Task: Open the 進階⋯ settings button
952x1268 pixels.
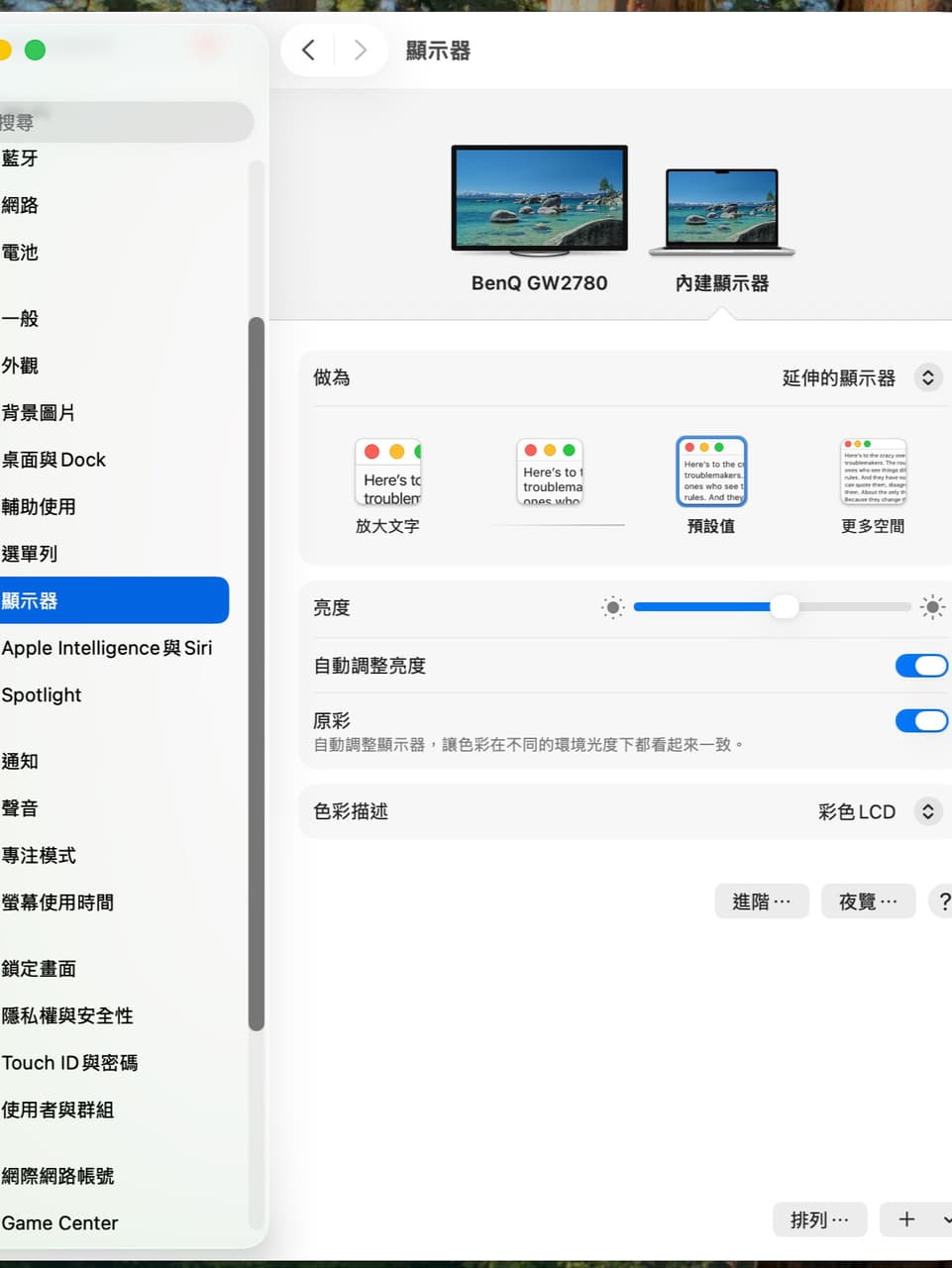Action: pos(762,901)
